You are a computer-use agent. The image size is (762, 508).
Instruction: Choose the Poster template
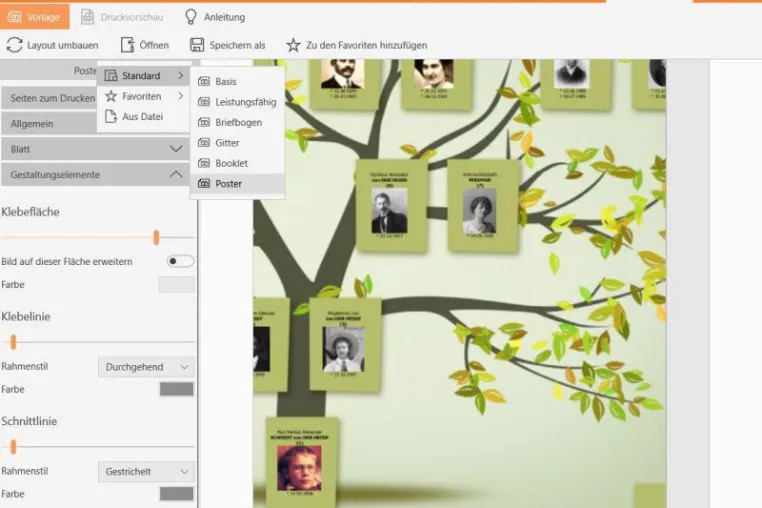click(237, 184)
